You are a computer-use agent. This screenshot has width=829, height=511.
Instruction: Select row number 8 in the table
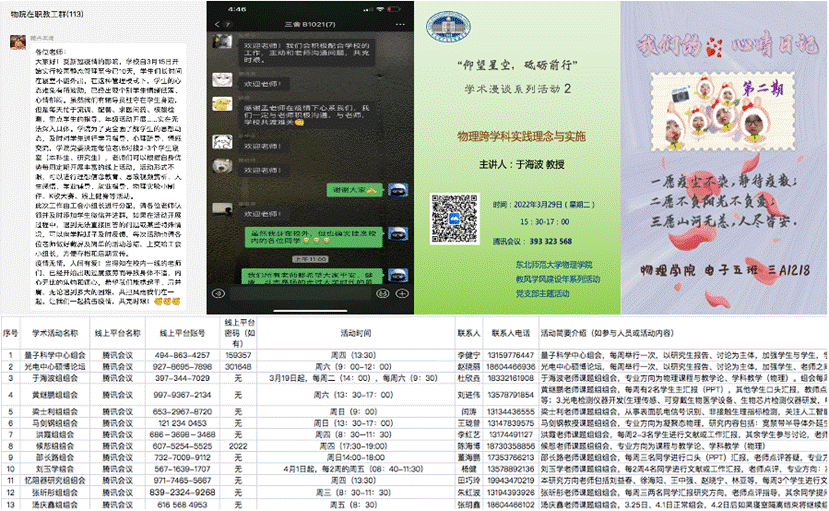(x=11, y=446)
